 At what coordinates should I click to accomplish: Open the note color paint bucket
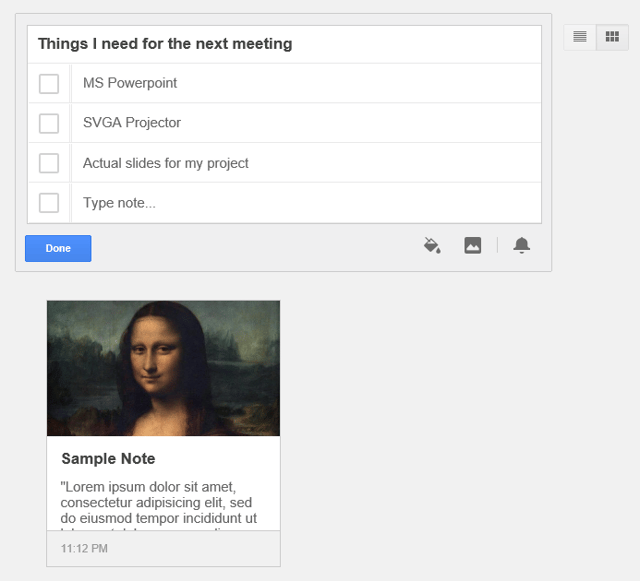tap(432, 245)
